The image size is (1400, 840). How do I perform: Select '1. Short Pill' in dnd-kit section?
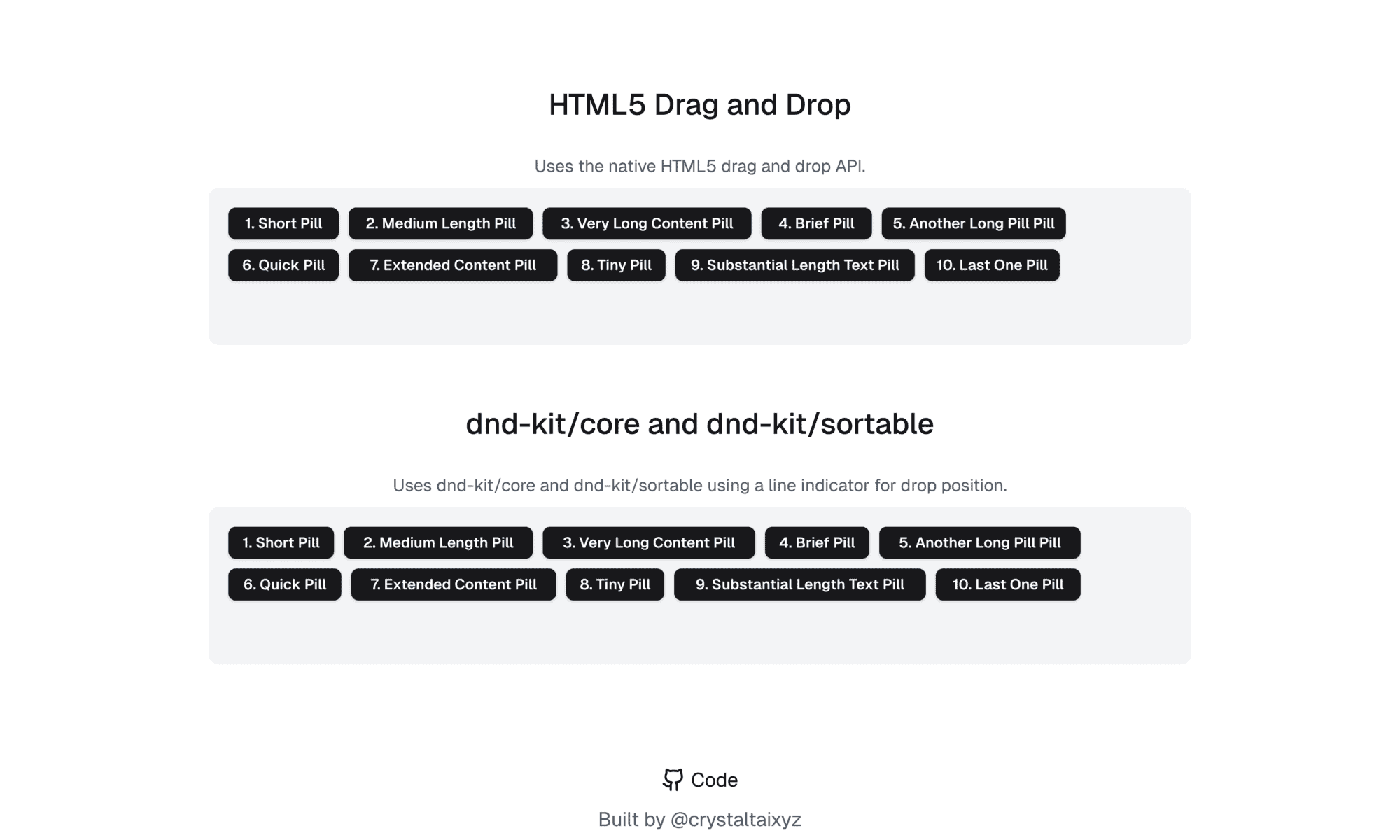(x=281, y=542)
